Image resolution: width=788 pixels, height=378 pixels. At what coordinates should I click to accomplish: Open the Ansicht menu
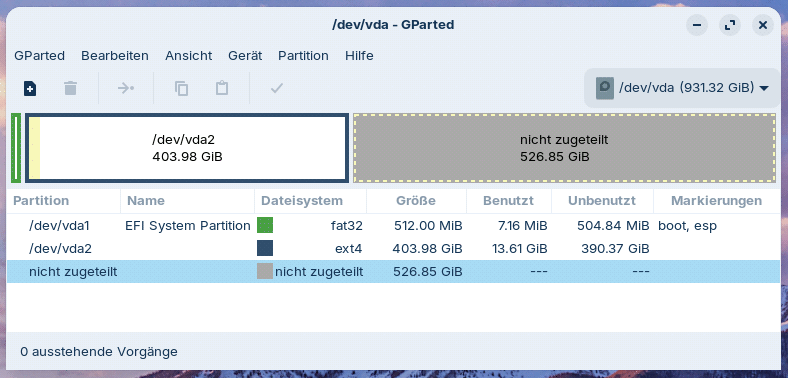[188, 55]
